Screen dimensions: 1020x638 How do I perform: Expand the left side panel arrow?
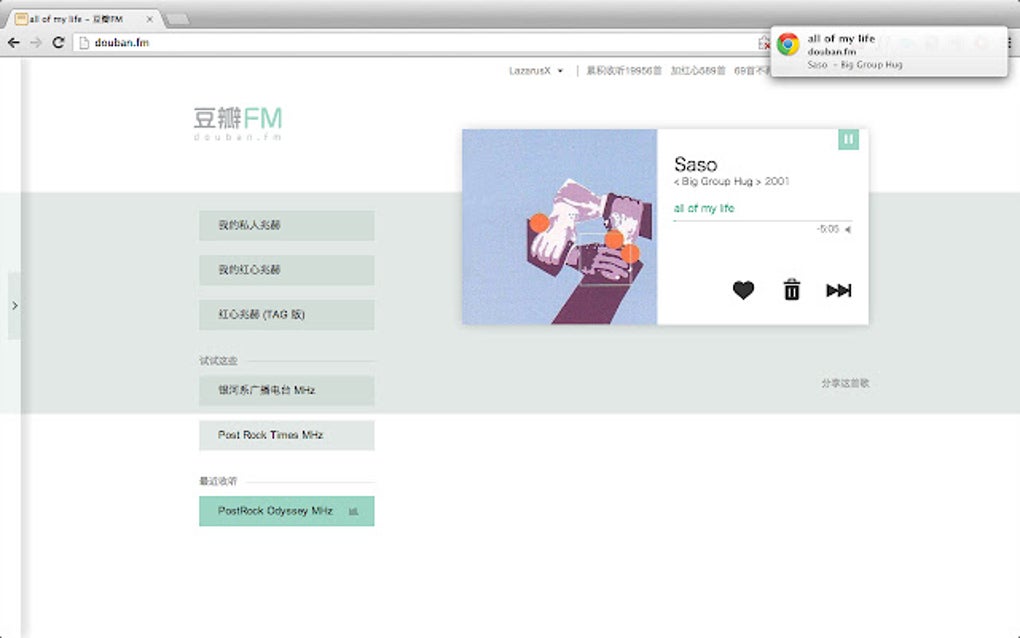(x=14, y=306)
